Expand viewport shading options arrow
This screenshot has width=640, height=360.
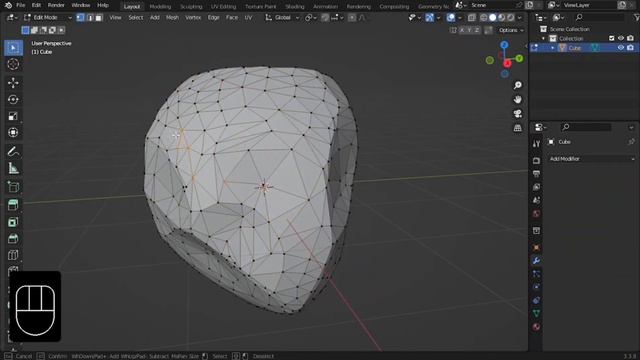coord(520,18)
